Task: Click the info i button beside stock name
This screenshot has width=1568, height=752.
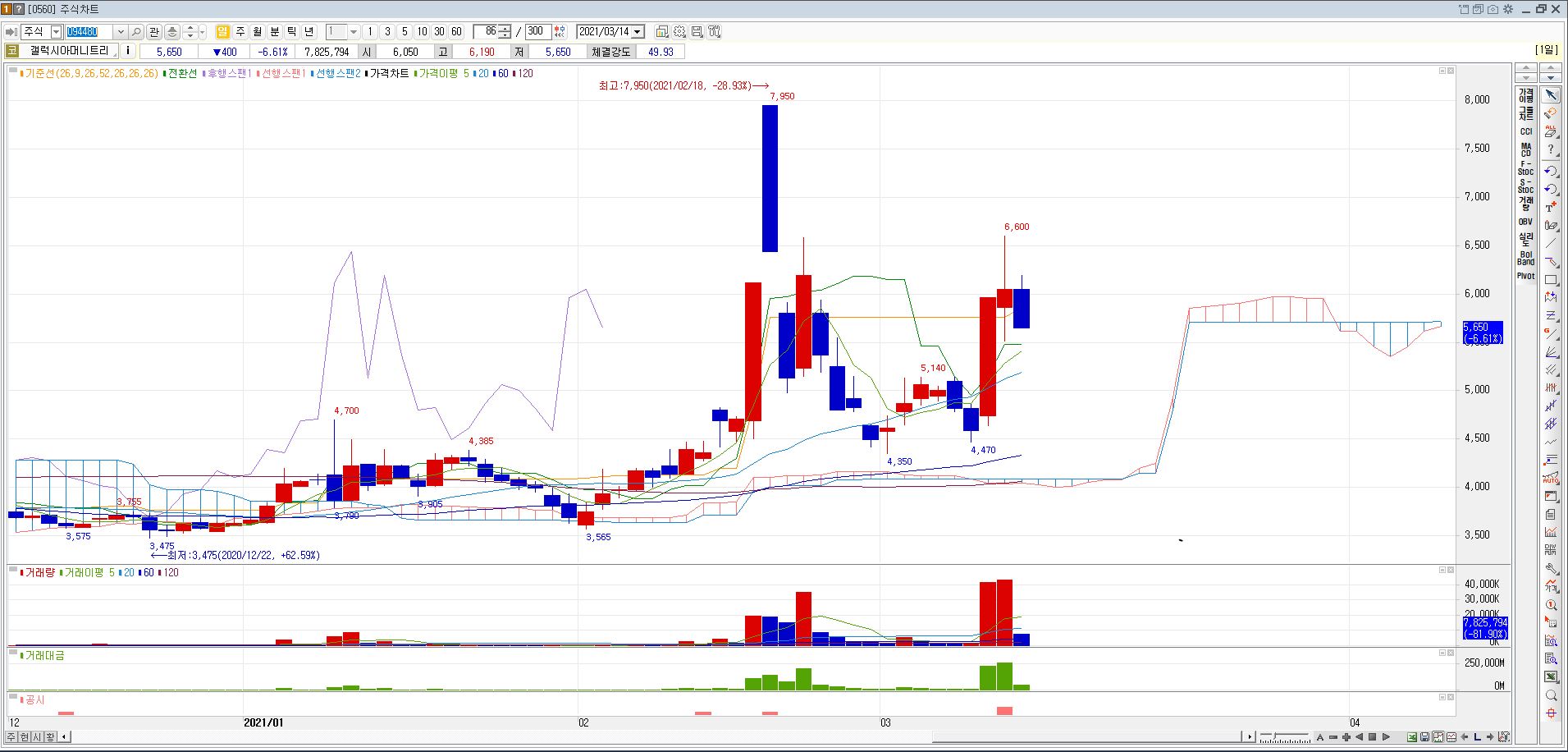Action: point(127,51)
